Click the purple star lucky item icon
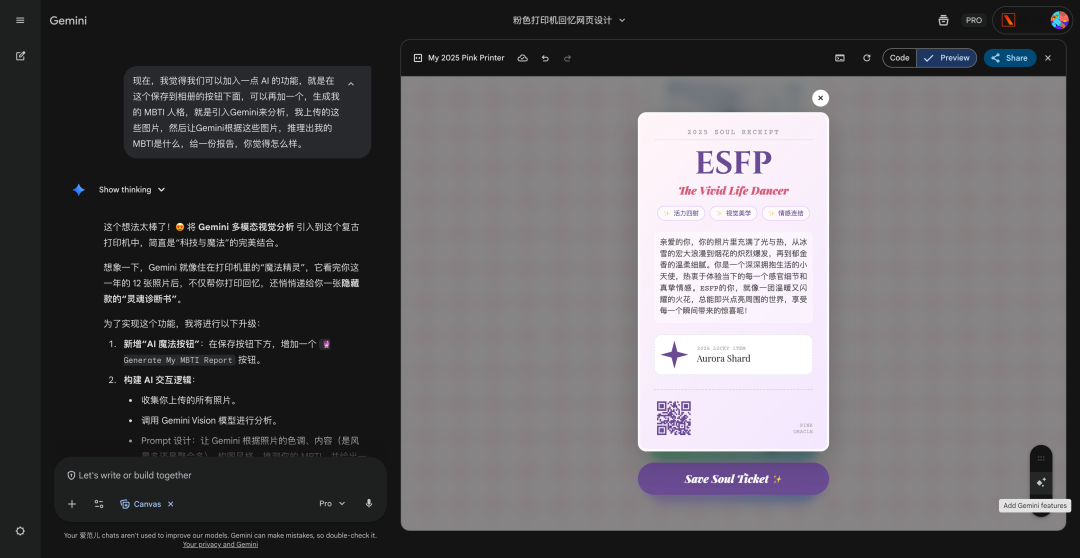This screenshot has width=1080, height=558. pyautogui.click(x=674, y=355)
